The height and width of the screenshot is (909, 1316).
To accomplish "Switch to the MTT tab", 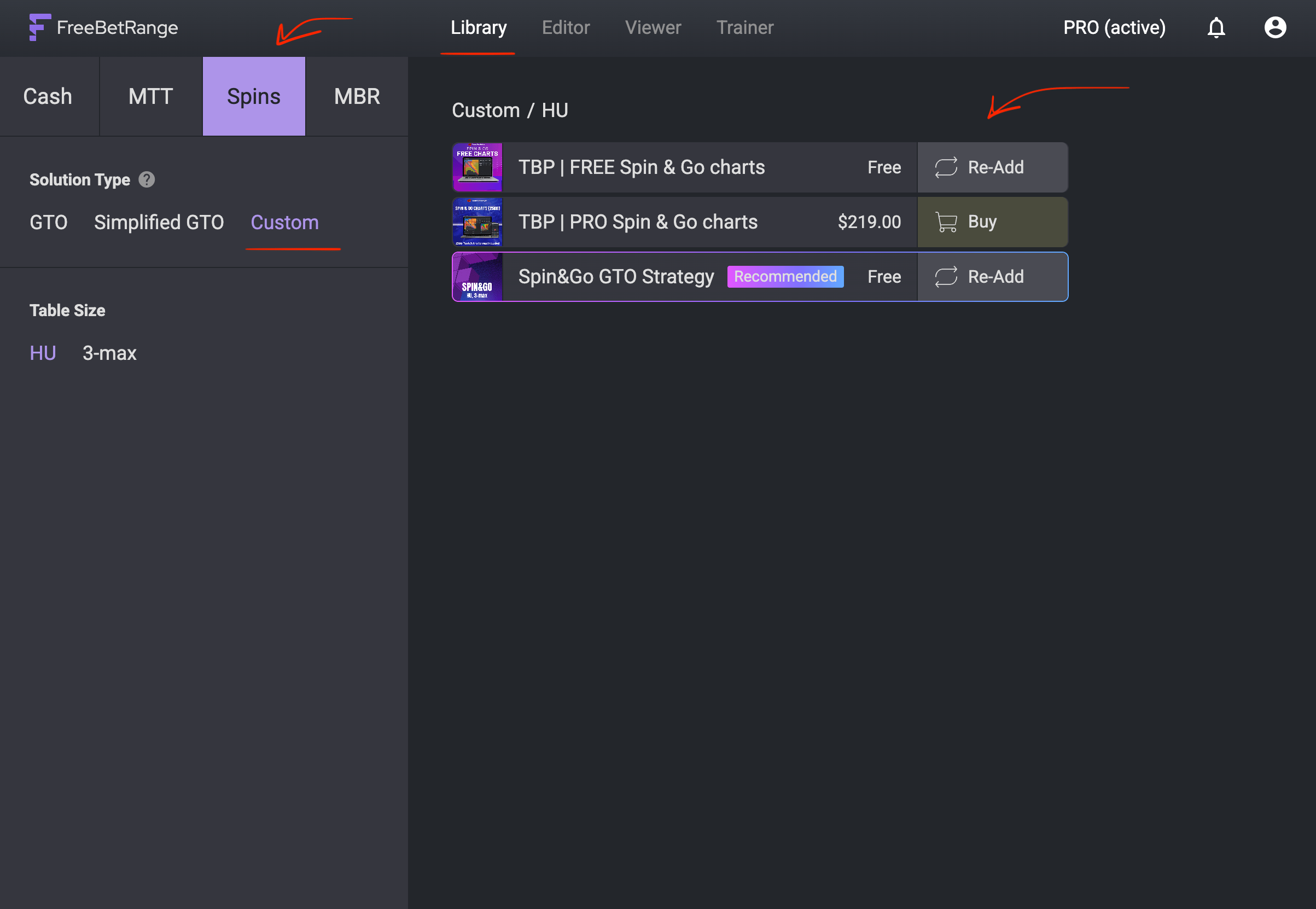I will [150, 96].
